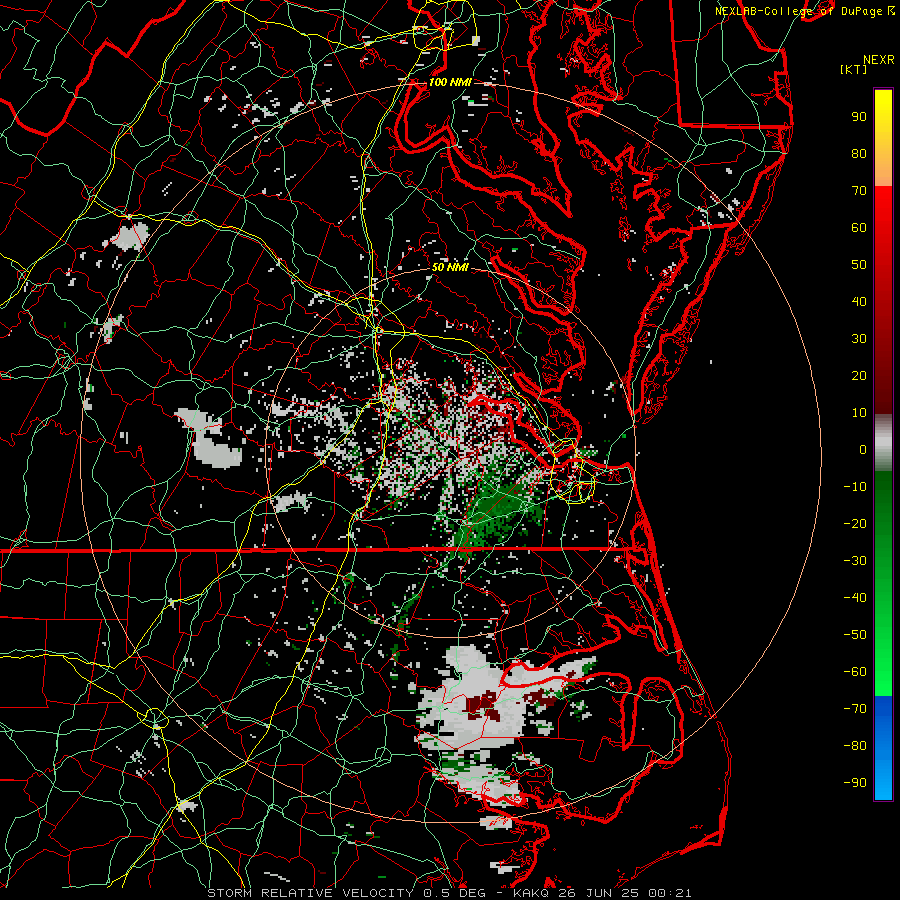Click the bright green band near -60
Image resolution: width=900 pixels, height=900 pixels.
click(883, 672)
